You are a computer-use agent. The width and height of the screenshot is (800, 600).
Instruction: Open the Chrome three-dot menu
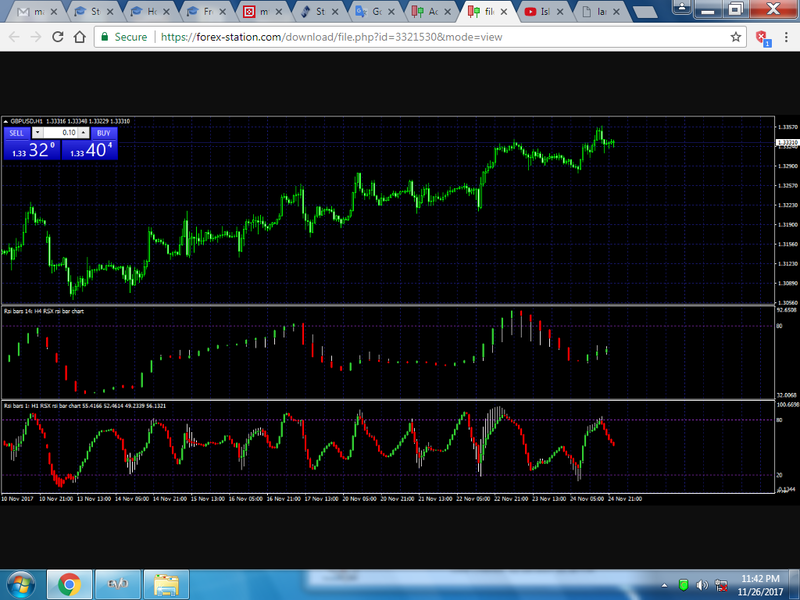786,37
